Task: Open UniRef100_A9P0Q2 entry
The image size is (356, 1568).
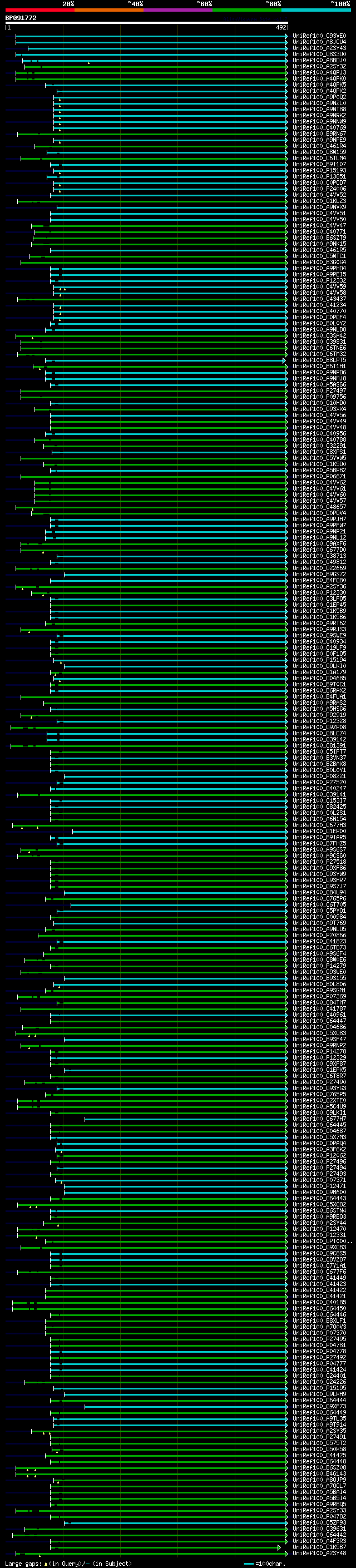Action: 319,97
